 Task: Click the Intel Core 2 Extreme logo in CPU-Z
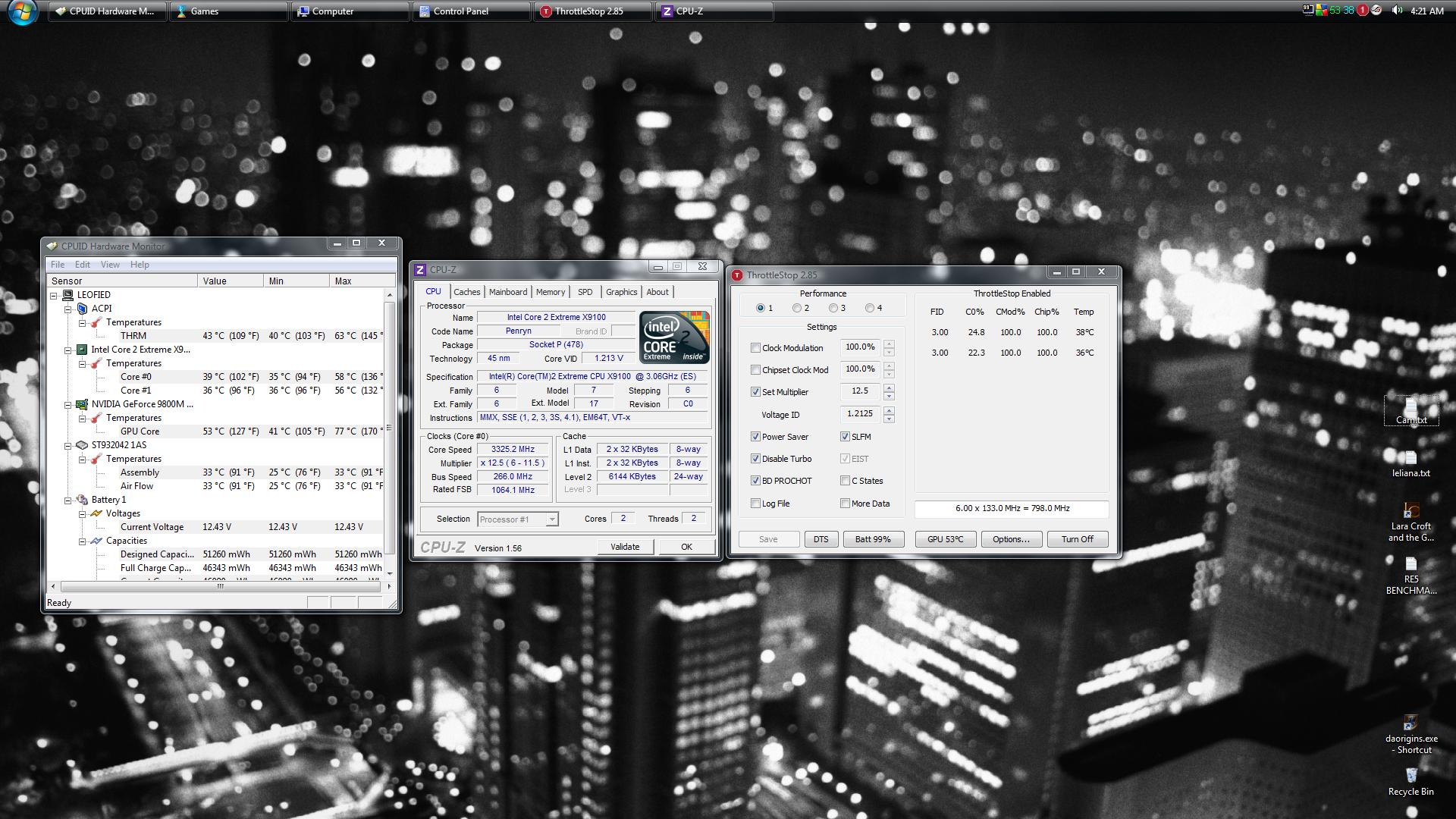[x=674, y=337]
